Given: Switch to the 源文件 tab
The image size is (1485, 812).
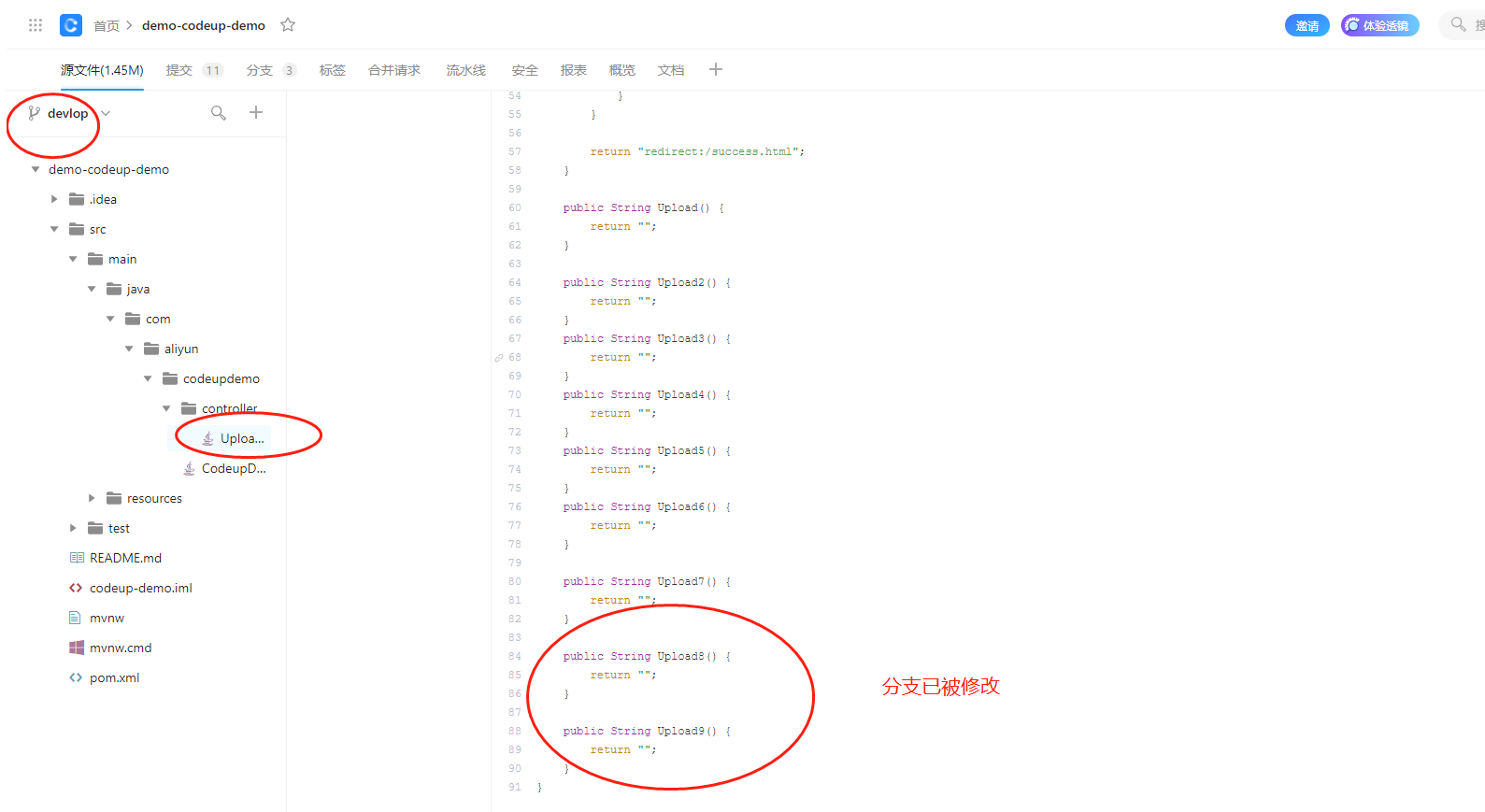Looking at the screenshot, I should click(102, 70).
